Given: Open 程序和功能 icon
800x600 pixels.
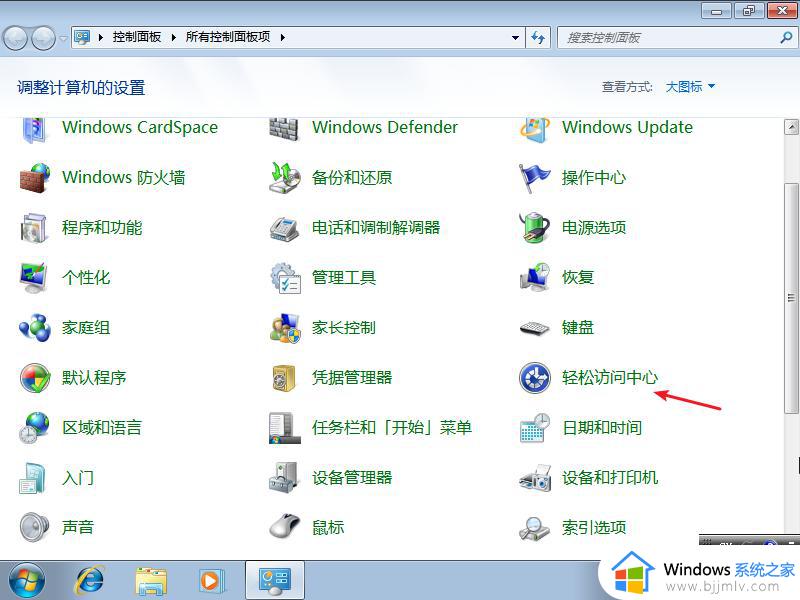Looking at the screenshot, I should 35,228.
